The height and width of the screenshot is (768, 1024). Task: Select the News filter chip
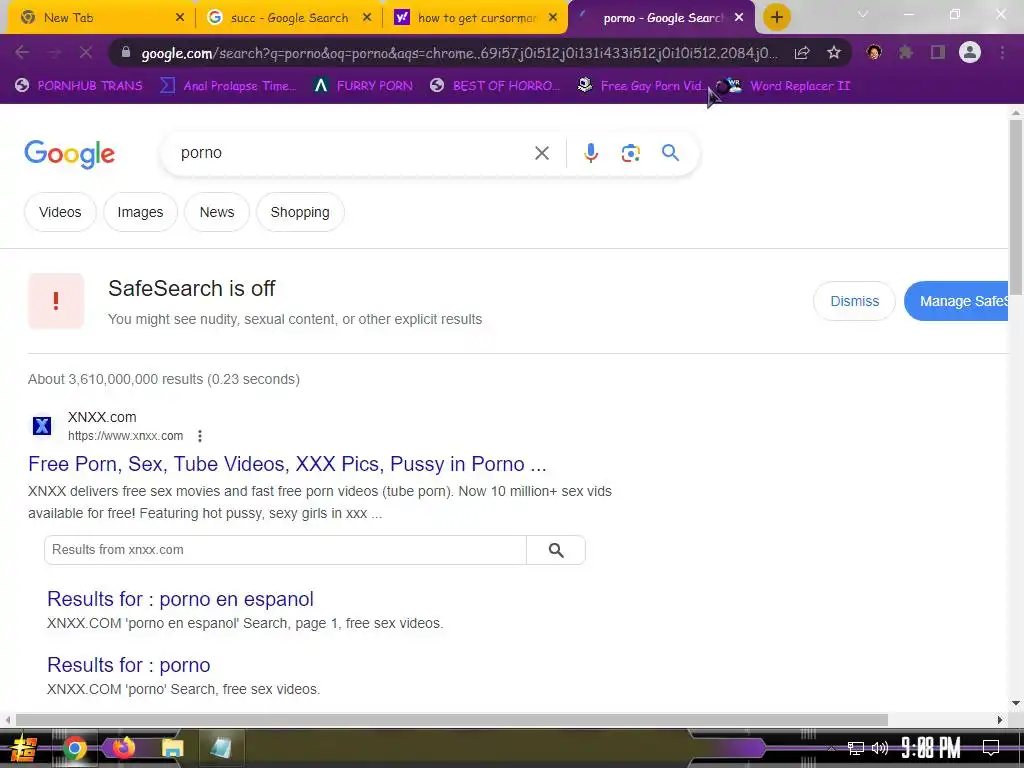pyautogui.click(x=217, y=212)
